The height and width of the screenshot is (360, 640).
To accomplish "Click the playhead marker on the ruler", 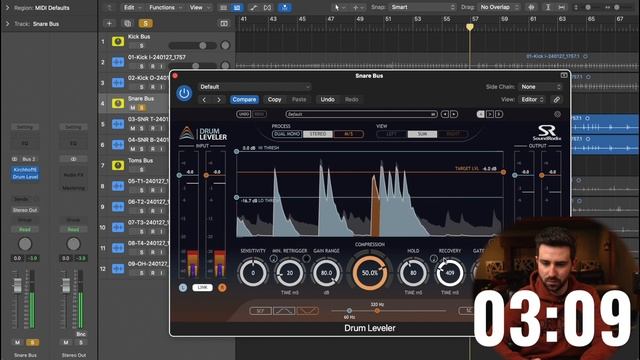I will tap(470, 27).
